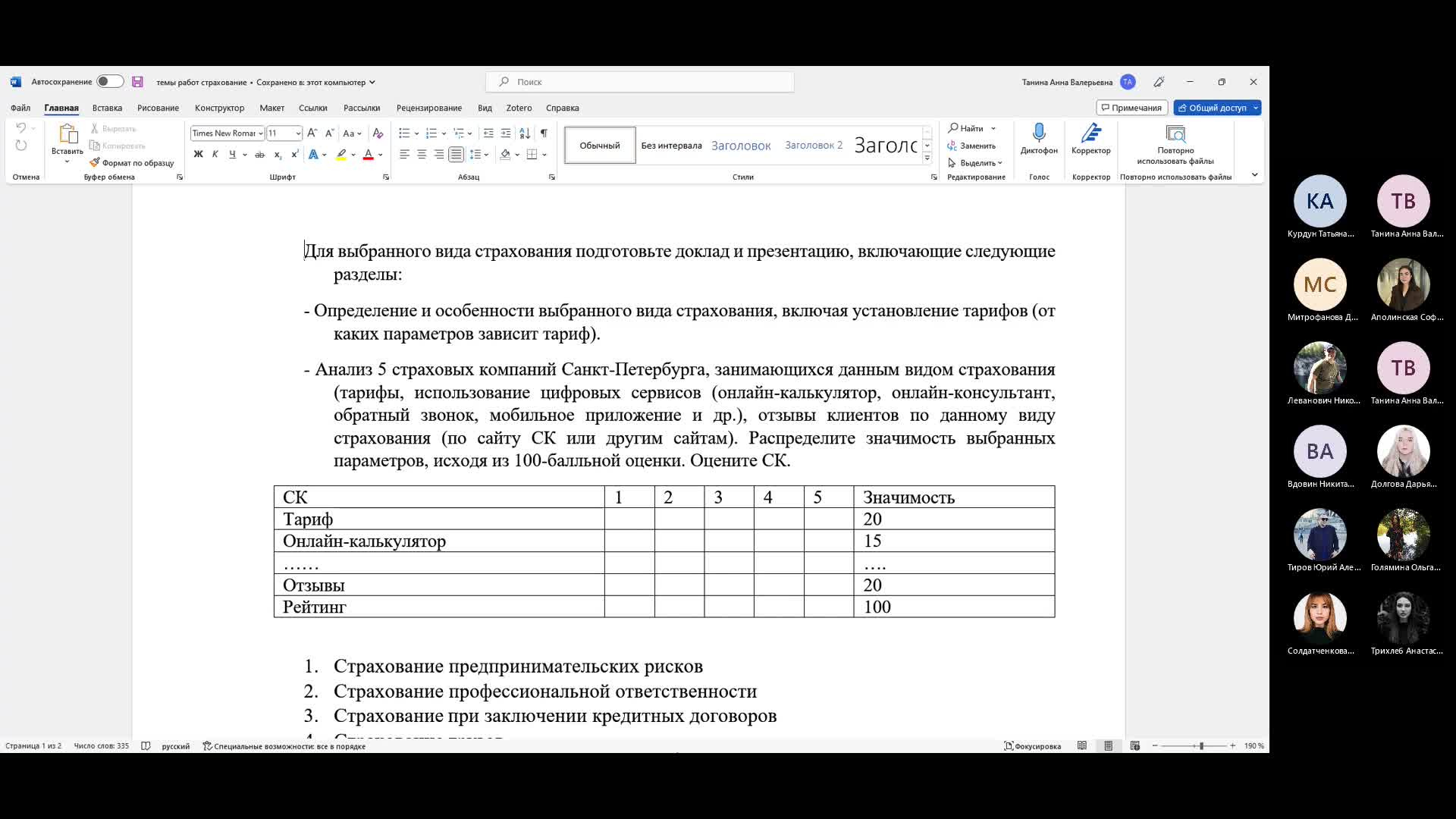Switch to Read Mode view icon

point(1082,746)
